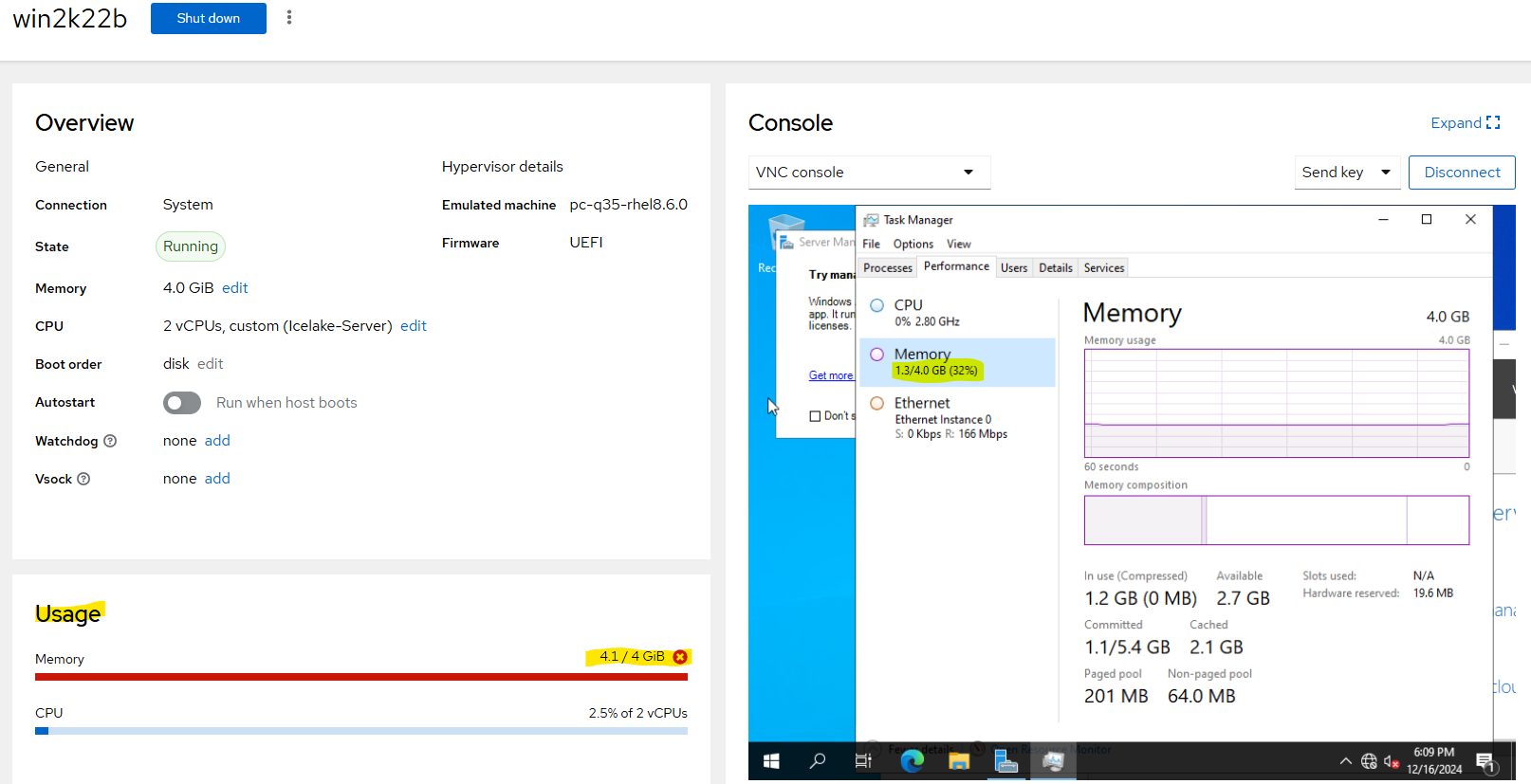This screenshot has width=1531, height=784.
Task: Open the File menu in Task Manager
Action: coord(872,245)
